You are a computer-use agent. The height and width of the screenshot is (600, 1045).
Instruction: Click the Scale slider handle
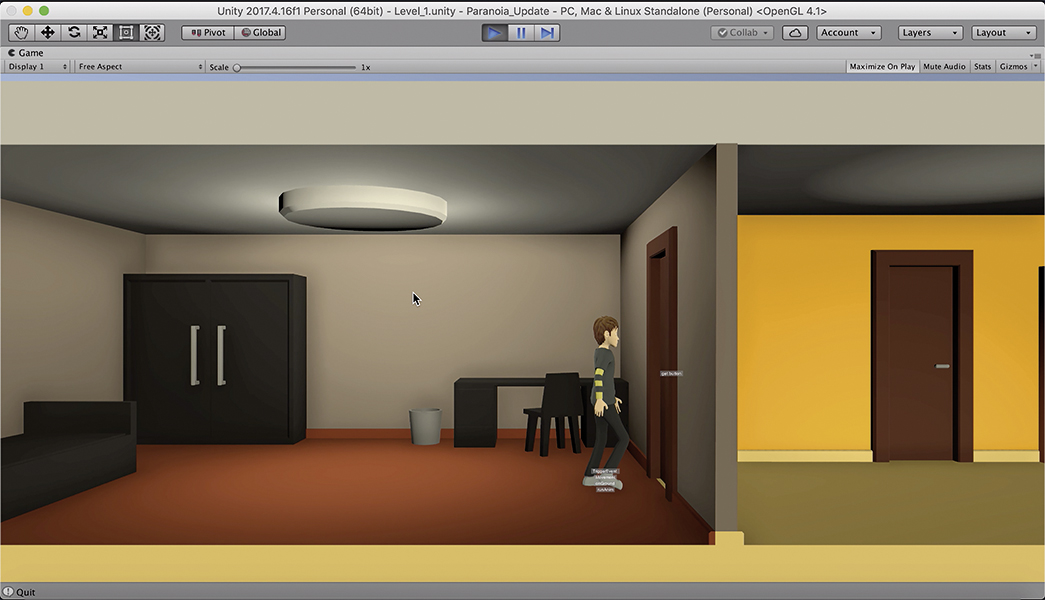(x=237, y=67)
